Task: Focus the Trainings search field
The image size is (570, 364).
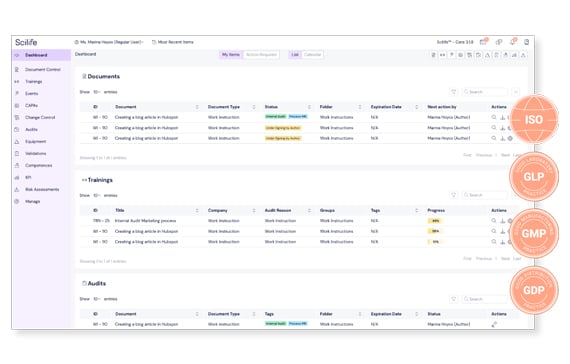Action: 485,195
